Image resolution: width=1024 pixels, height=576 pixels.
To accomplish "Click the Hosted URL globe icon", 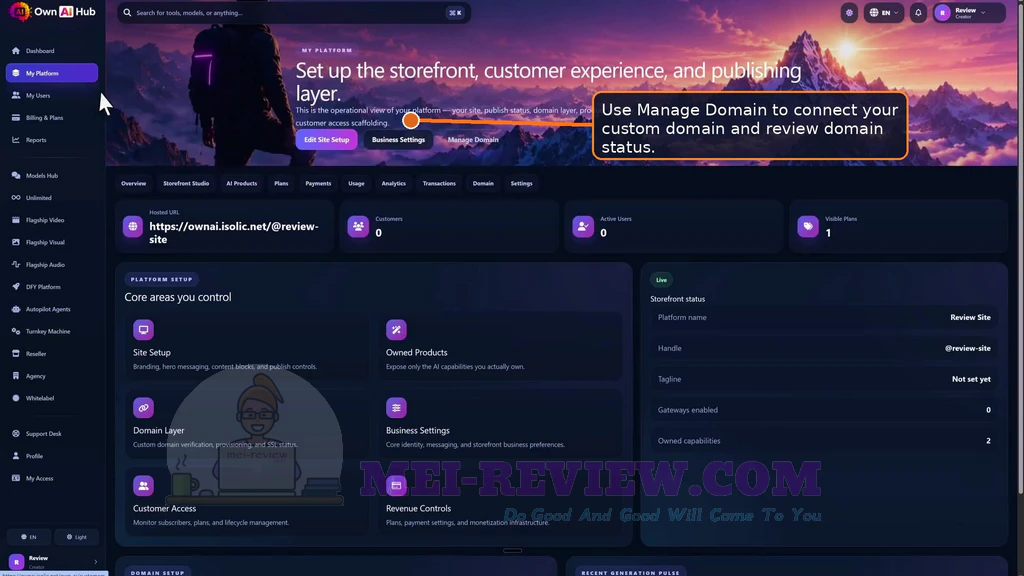I will pyautogui.click(x=133, y=227).
